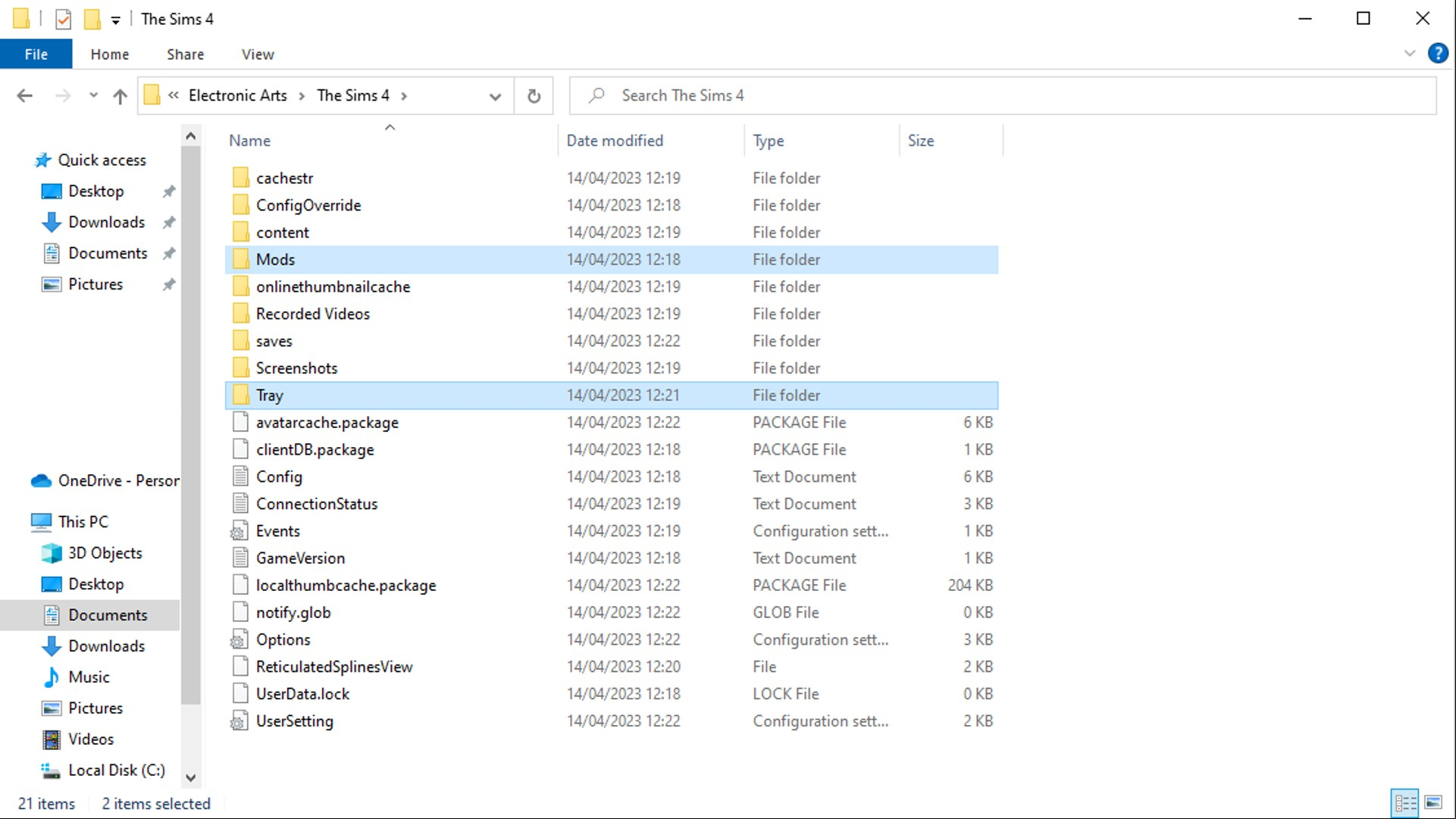Switch to Large icons view layout icon

(x=1433, y=803)
